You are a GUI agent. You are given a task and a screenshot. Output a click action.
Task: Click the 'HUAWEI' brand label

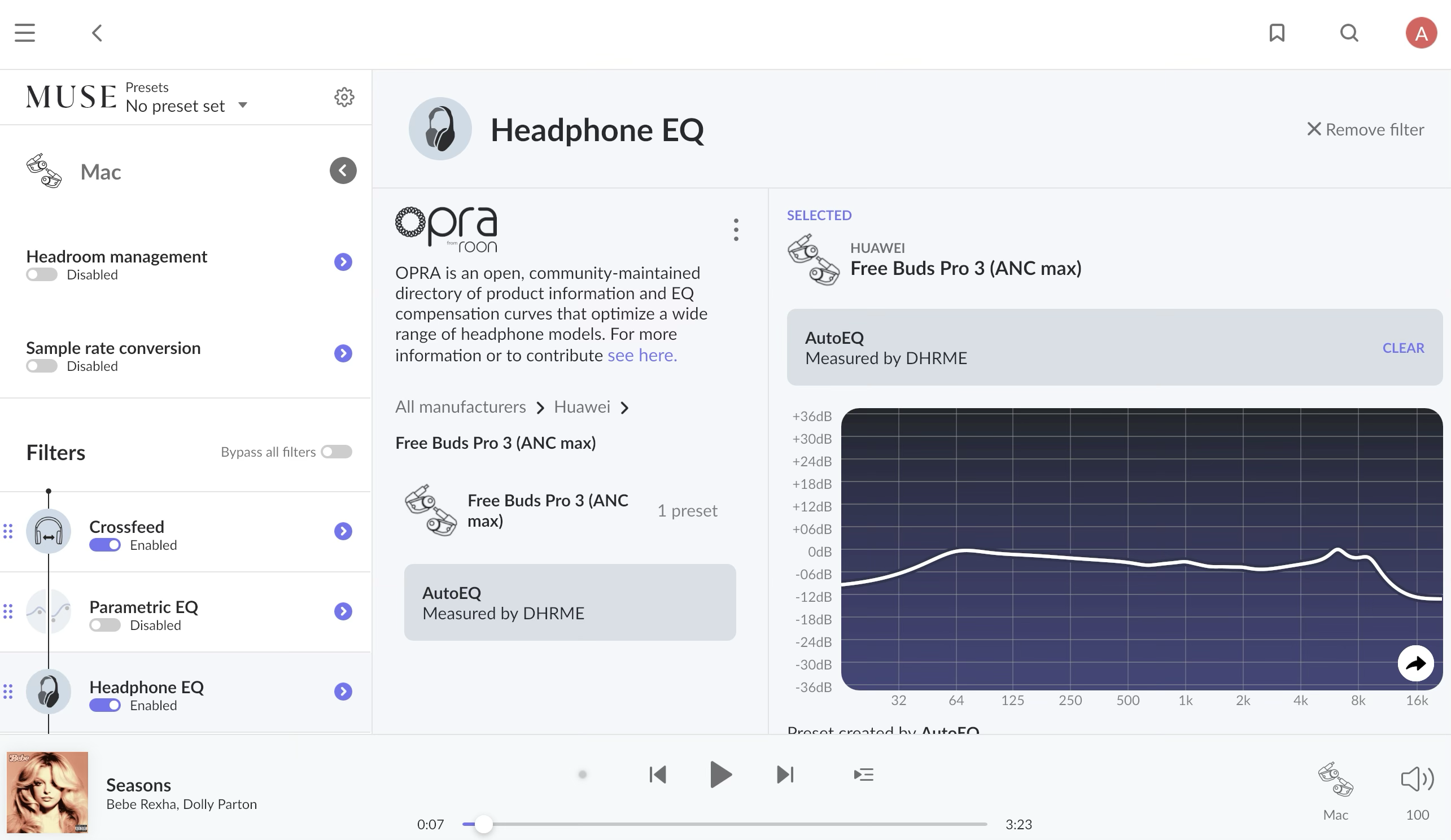877,248
